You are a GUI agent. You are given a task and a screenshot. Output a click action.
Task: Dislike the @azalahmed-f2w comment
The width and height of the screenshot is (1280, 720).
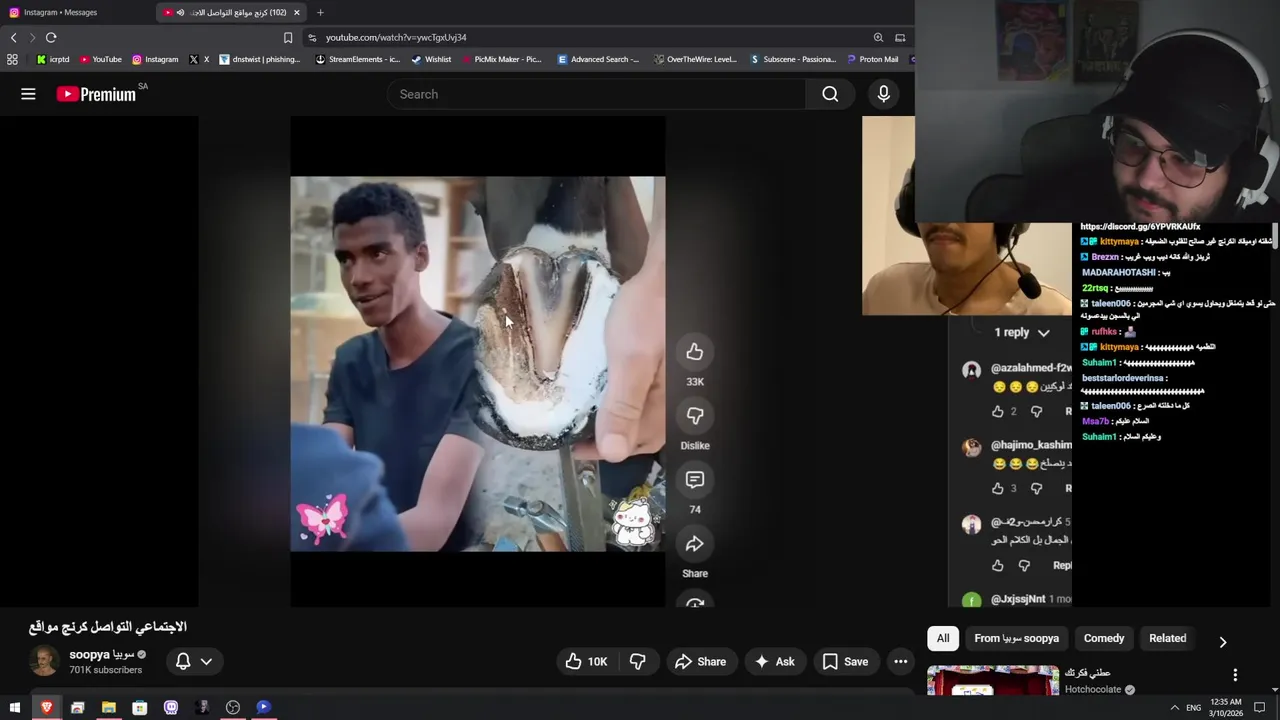click(1036, 411)
